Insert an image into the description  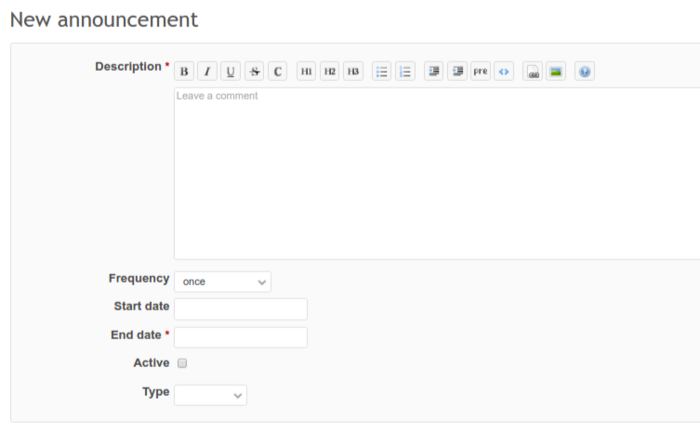(556, 72)
